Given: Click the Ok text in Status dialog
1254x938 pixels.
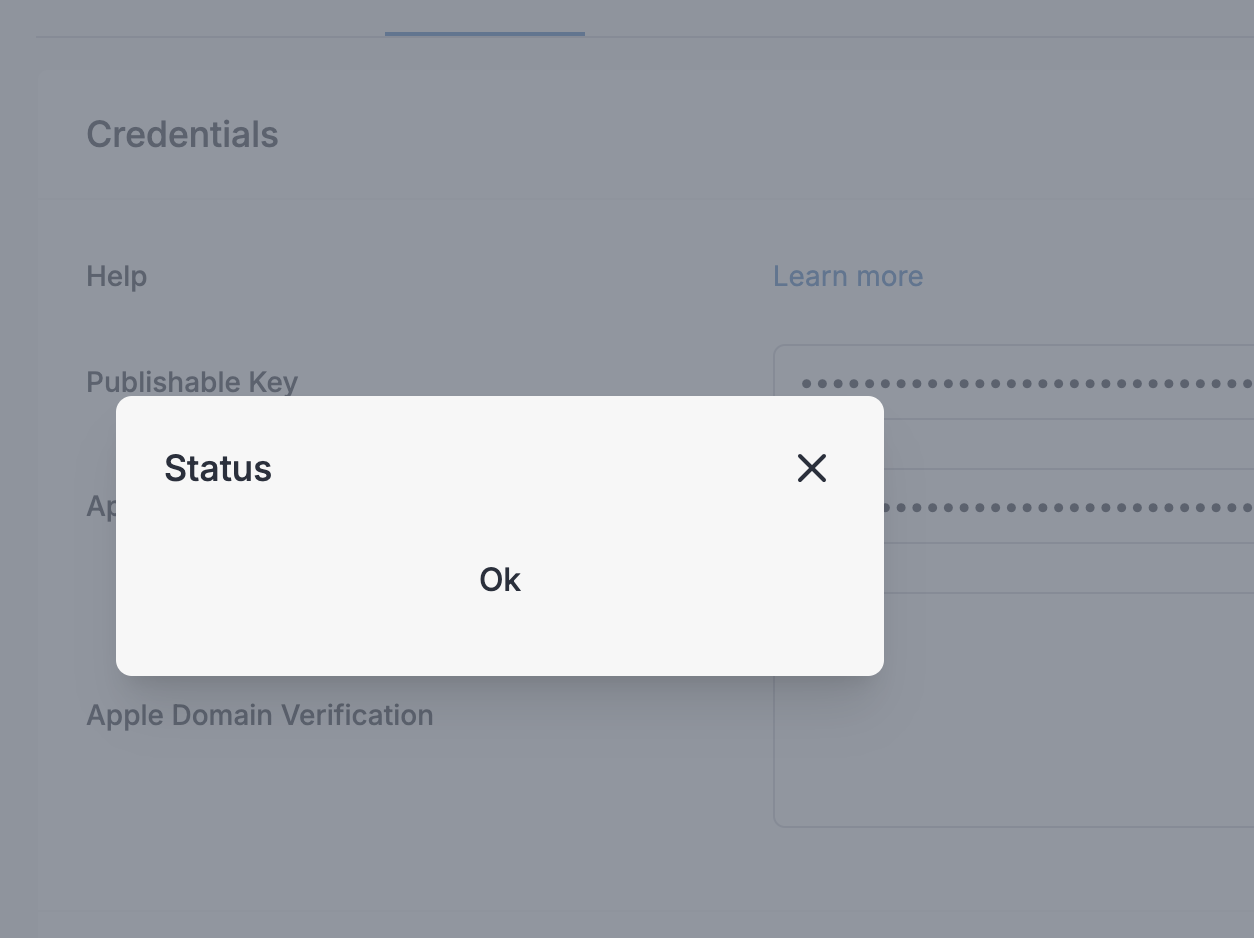Looking at the screenshot, I should click(500, 580).
